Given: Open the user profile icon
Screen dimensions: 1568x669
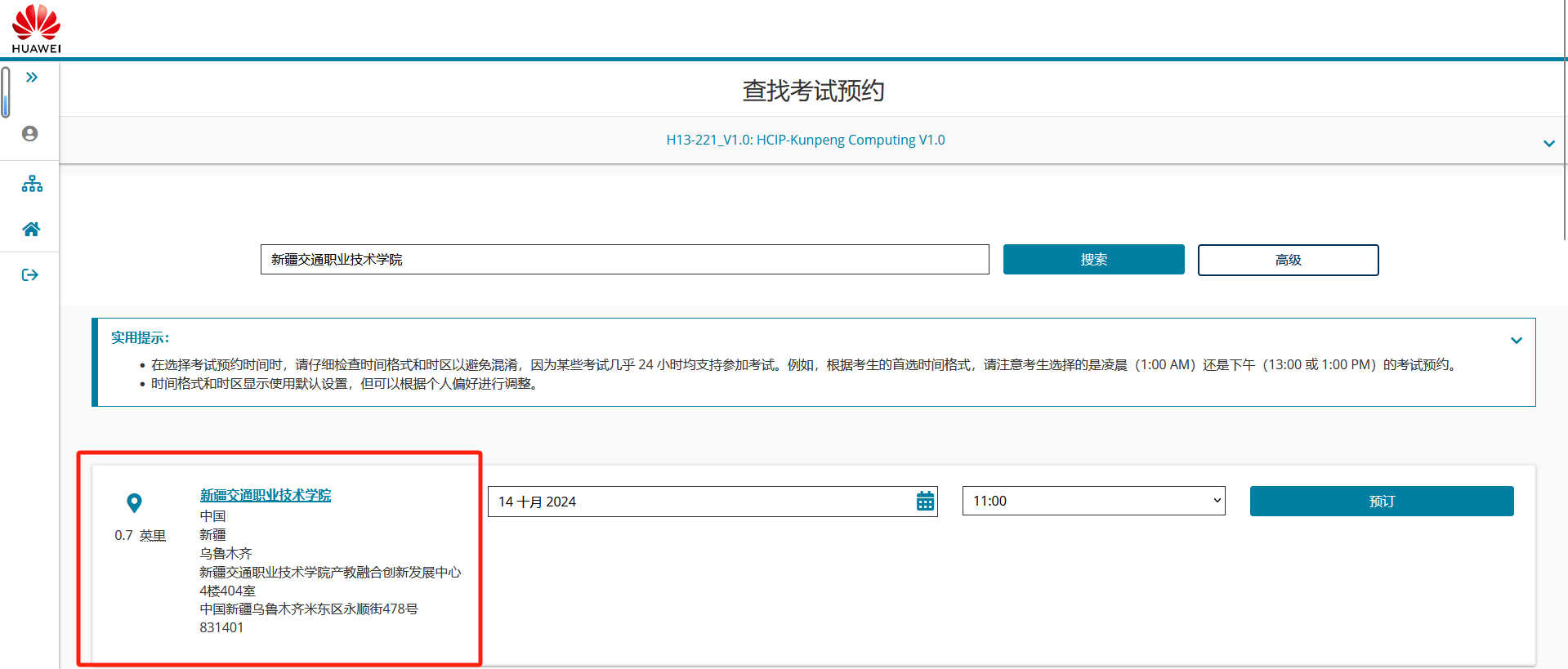Looking at the screenshot, I should click(x=30, y=134).
